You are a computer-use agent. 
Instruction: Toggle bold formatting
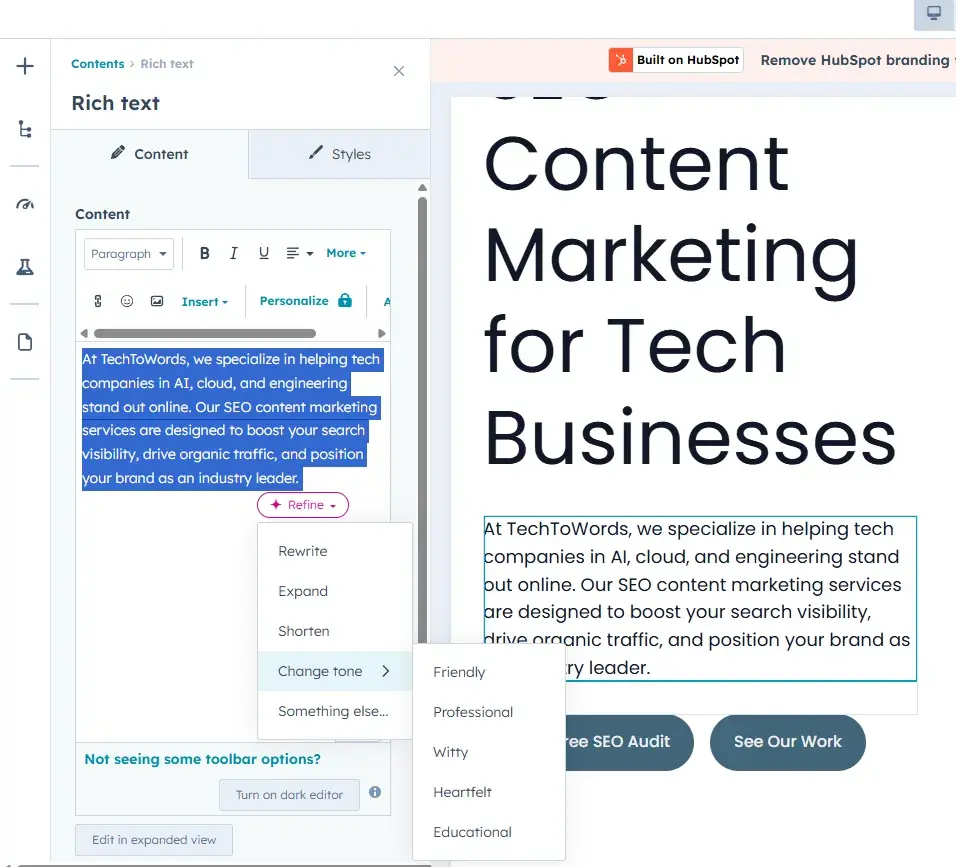click(205, 254)
